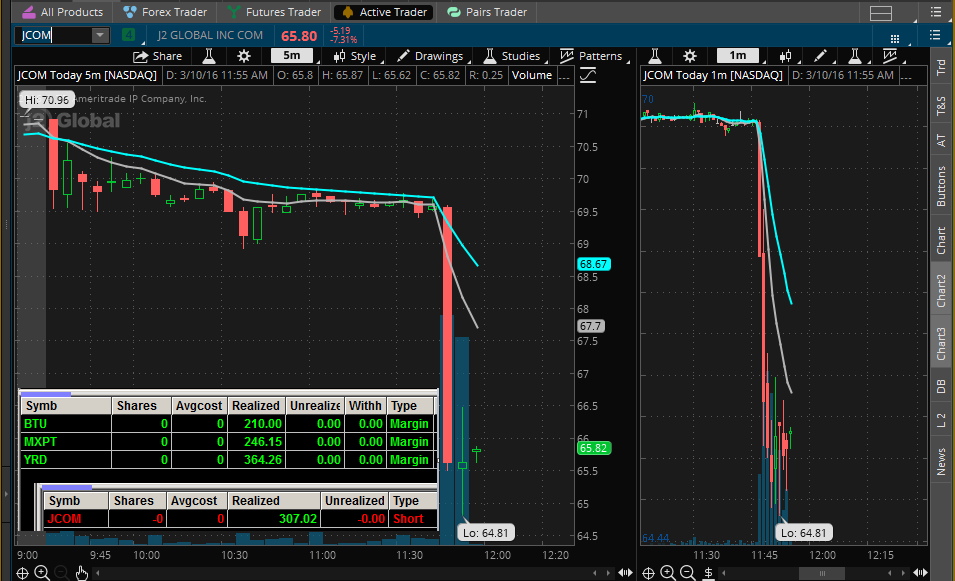Click the dollar sign icon under 1m chart
955x581 pixels.
pos(708,573)
